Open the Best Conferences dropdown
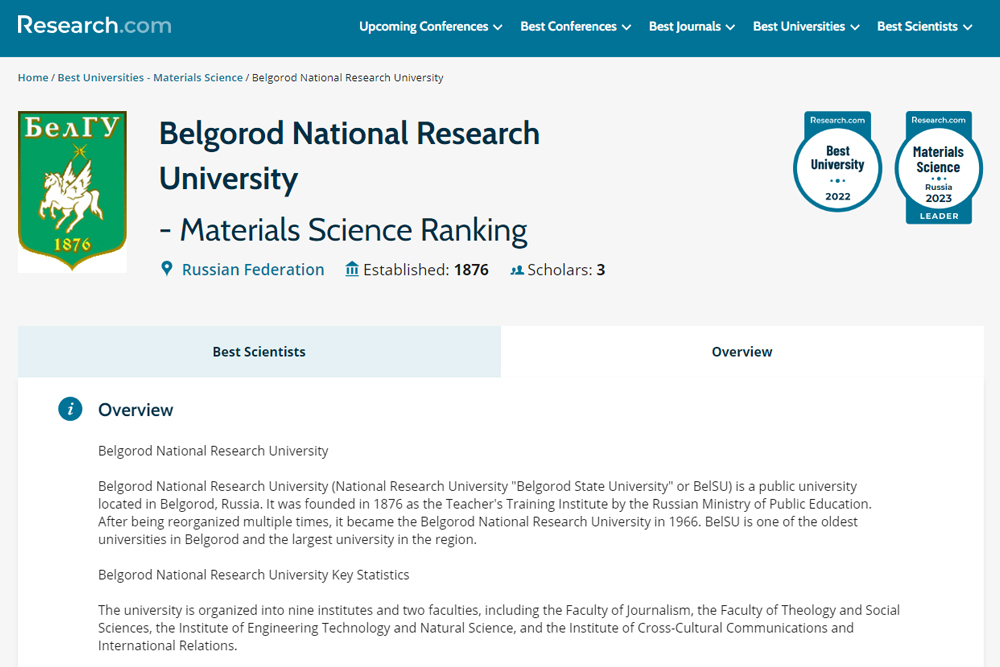The width and height of the screenshot is (1000, 667). tap(575, 27)
